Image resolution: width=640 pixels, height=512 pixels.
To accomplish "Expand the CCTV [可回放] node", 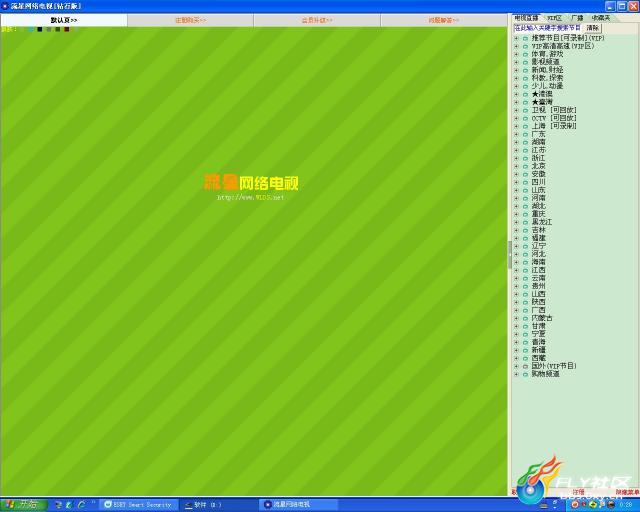I will pos(516,118).
